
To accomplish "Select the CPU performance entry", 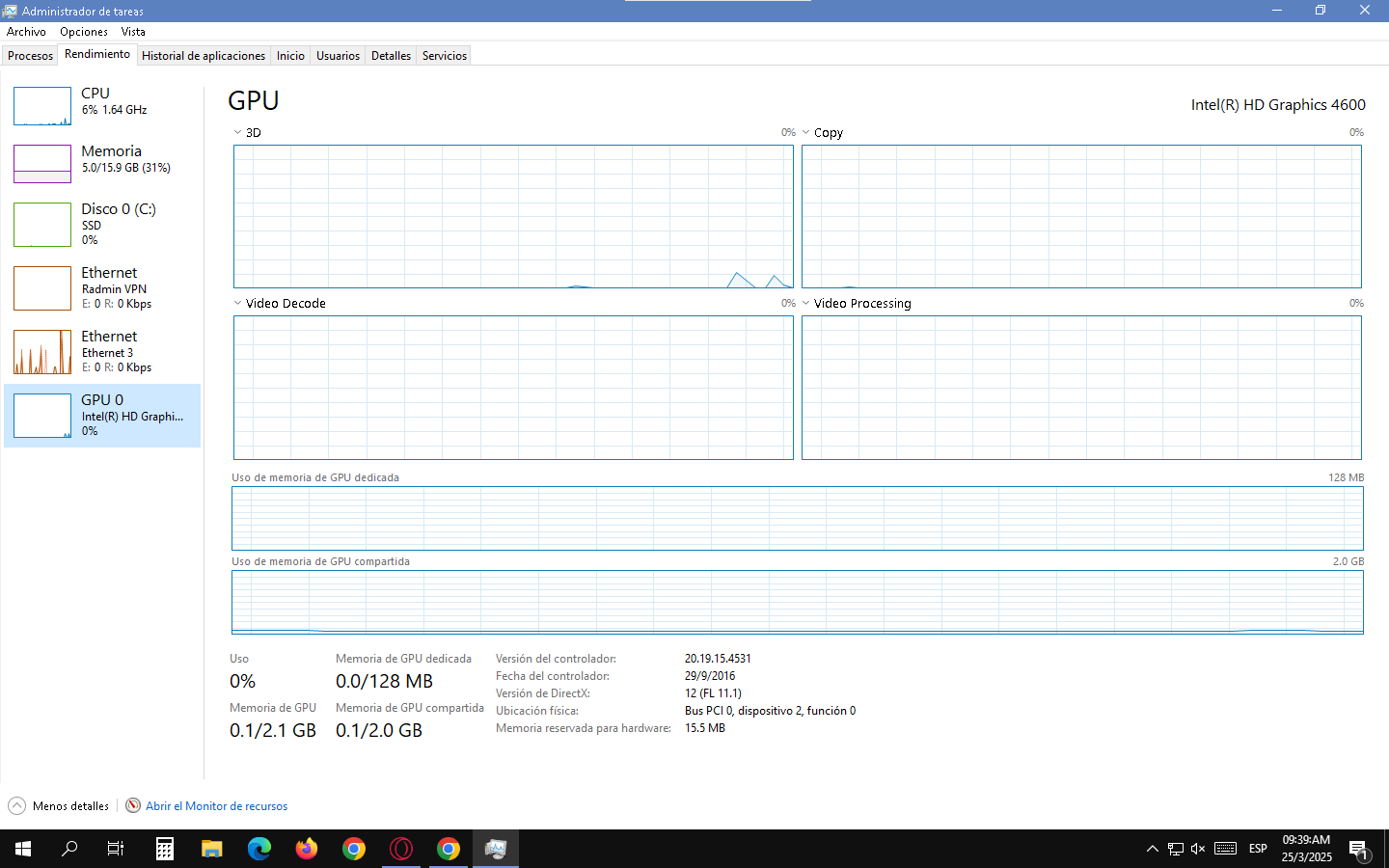I will tap(102, 105).
